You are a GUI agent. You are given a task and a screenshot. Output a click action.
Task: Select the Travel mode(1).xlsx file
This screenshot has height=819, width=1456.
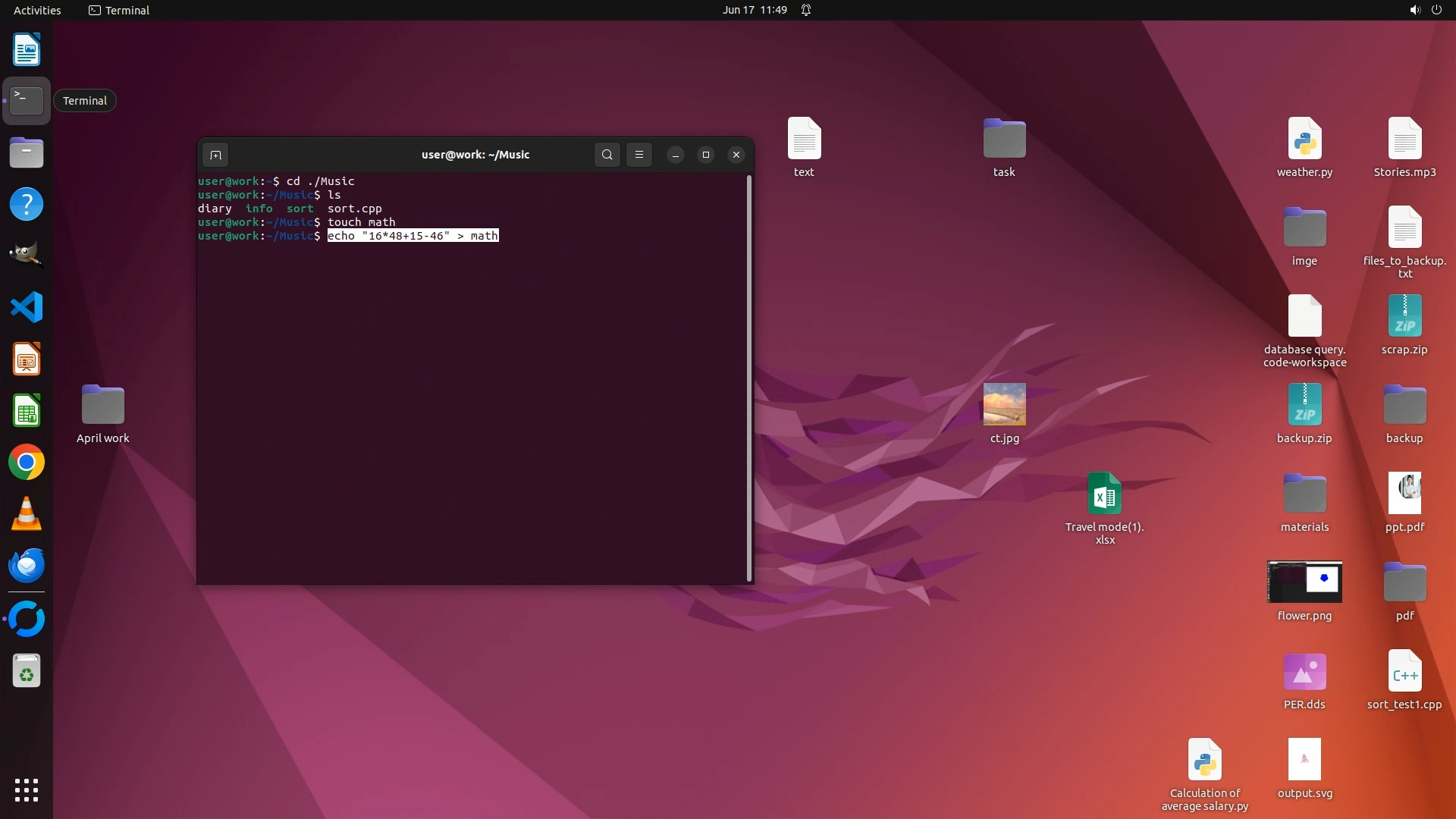coord(1104,494)
